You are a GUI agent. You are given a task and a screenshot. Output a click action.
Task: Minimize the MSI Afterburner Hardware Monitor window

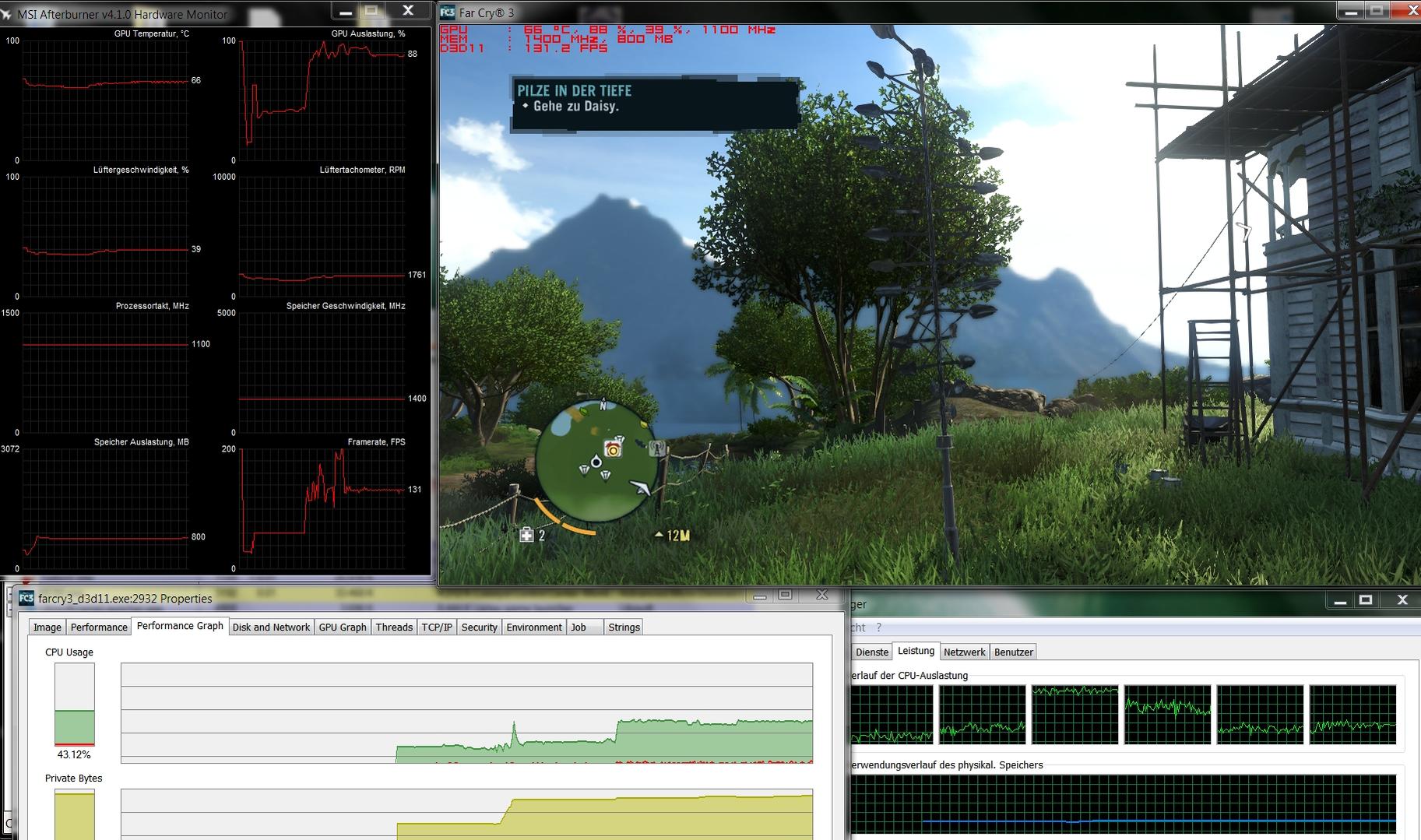tap(346, 11)
